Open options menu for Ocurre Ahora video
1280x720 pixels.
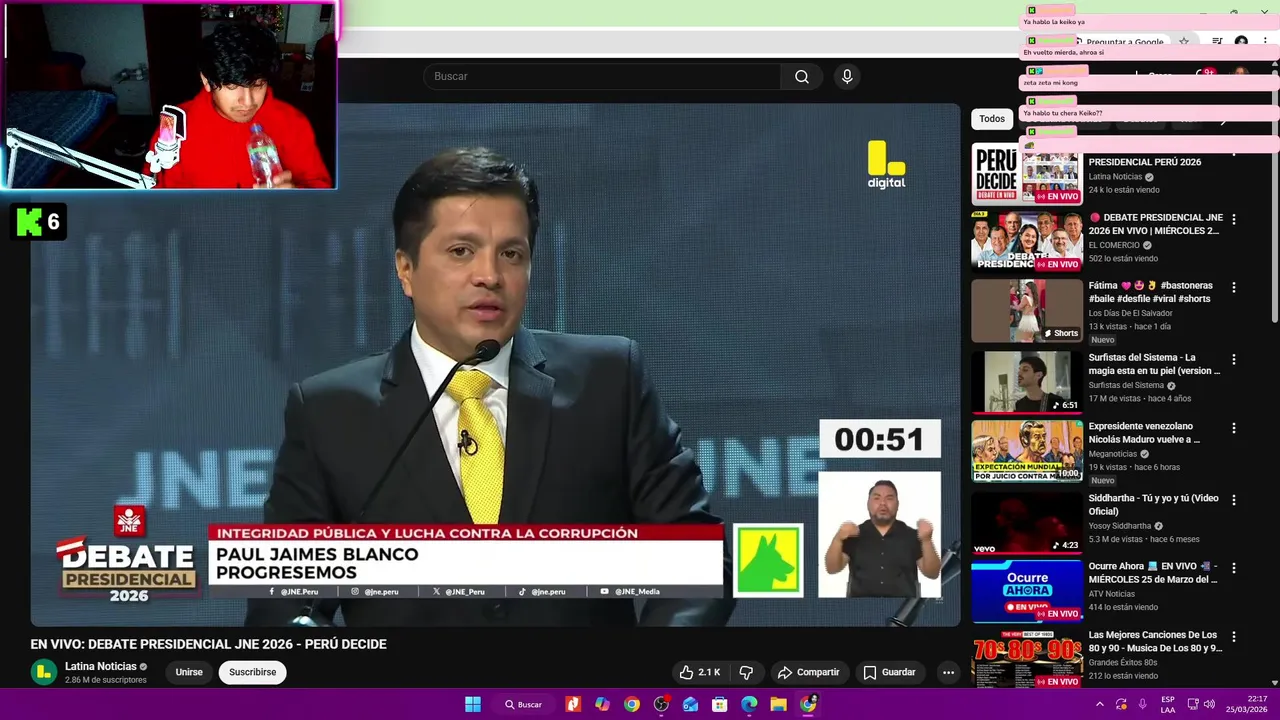1233,568
